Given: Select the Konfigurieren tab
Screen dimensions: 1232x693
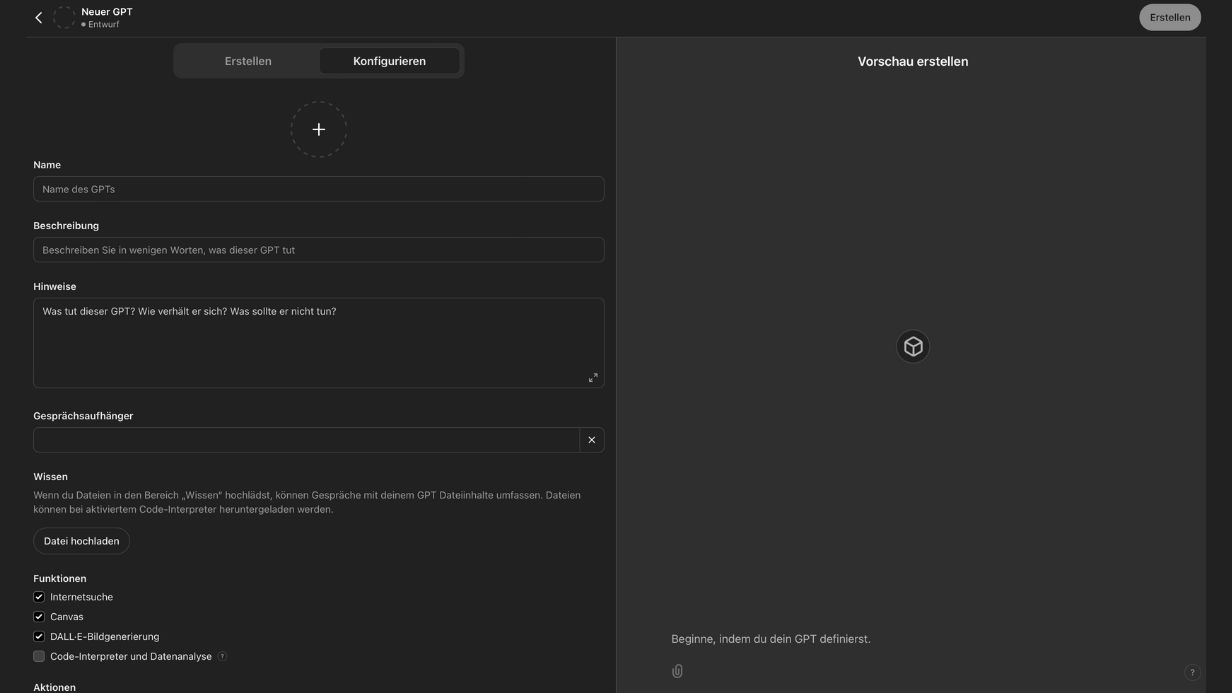Looking at the screenshot, I should 389,61.
